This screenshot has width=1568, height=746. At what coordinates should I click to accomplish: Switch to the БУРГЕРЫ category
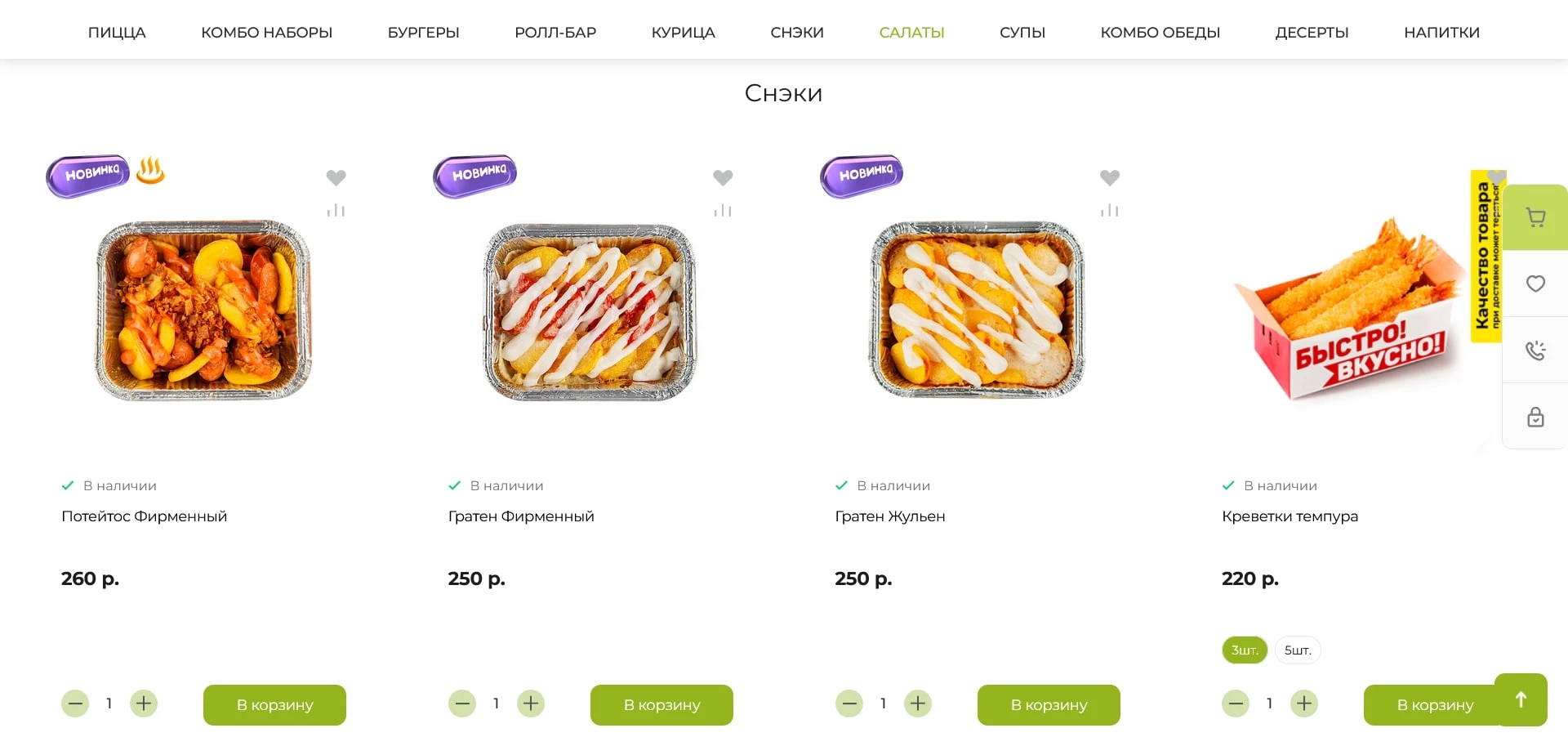423,33
